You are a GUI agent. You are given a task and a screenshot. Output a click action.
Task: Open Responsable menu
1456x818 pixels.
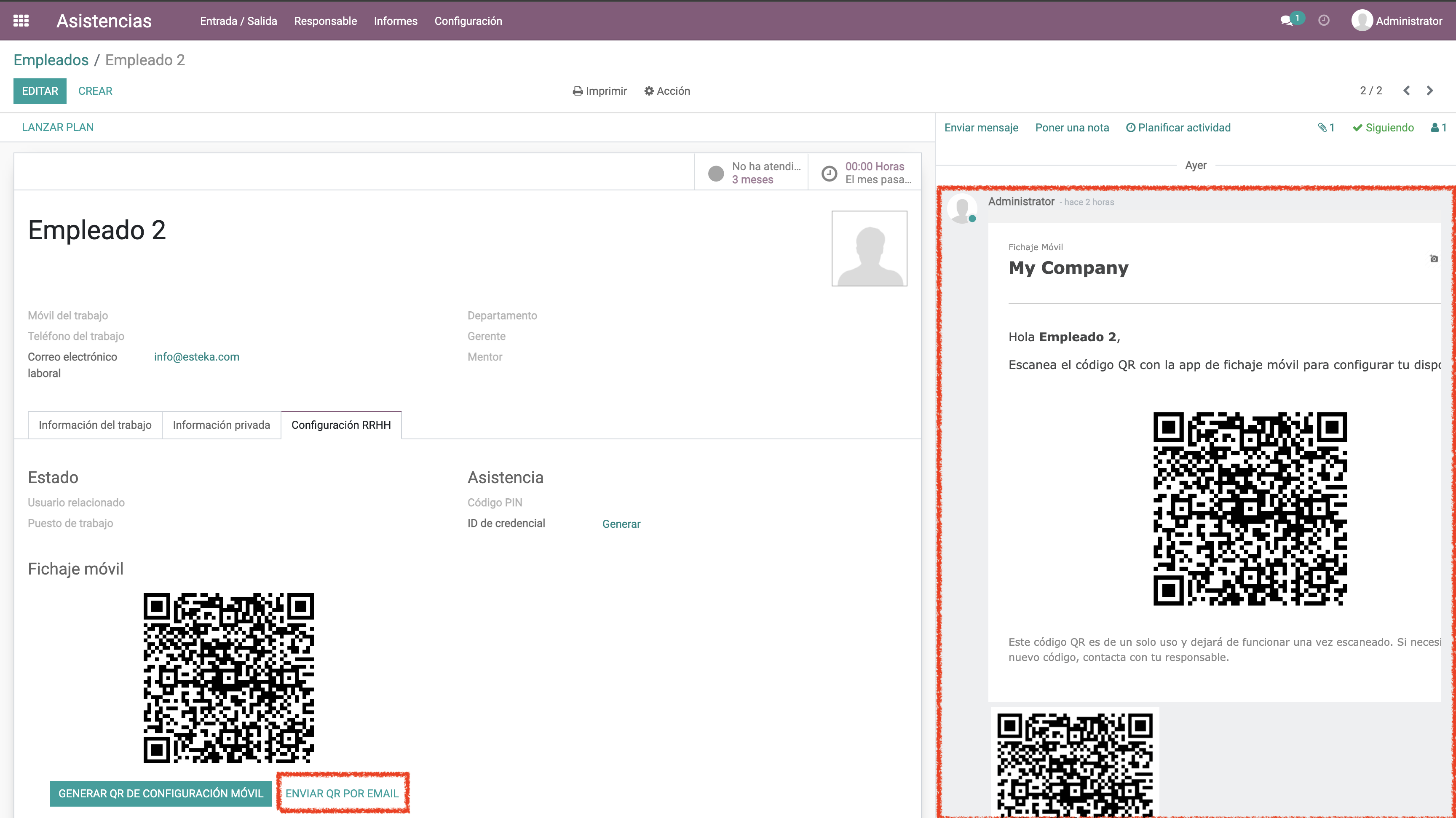point(326,21)
